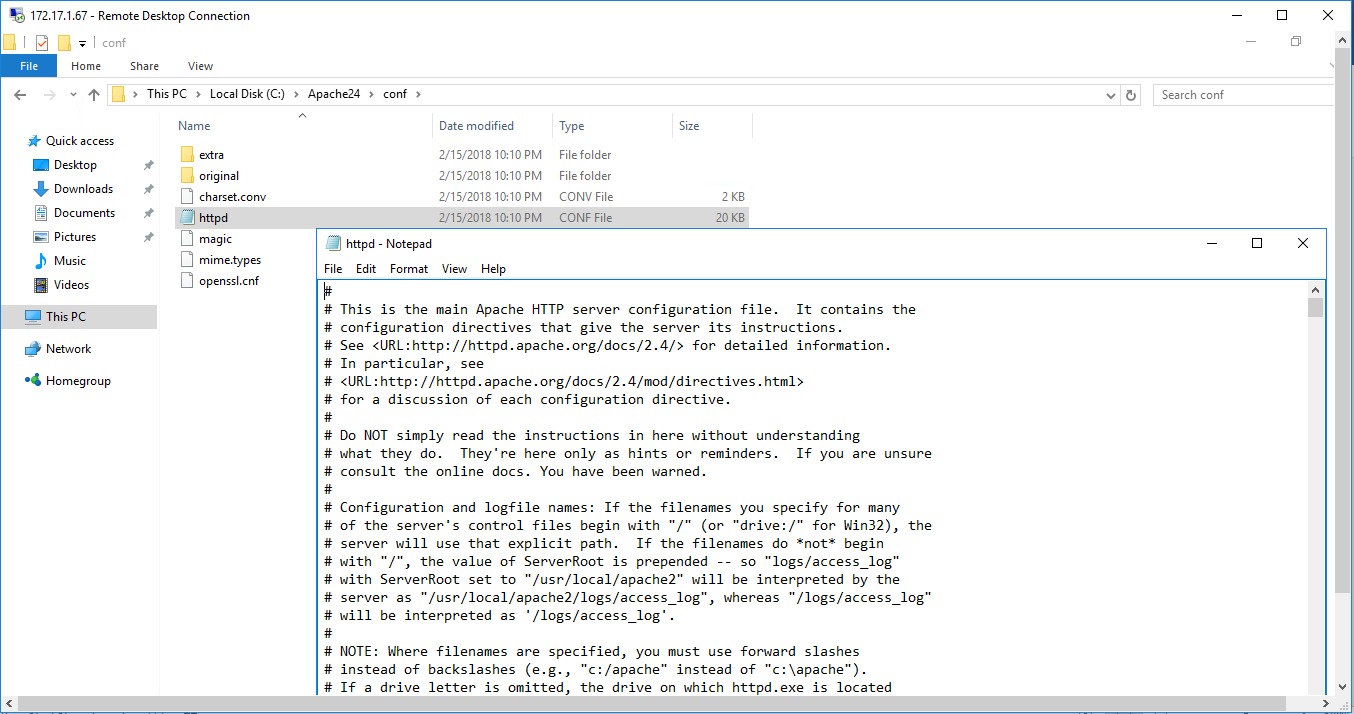Viewport: 1354px width, 714px height.
Task: Click the refresh button beside address bar
Action: [x=1131, y=95]
